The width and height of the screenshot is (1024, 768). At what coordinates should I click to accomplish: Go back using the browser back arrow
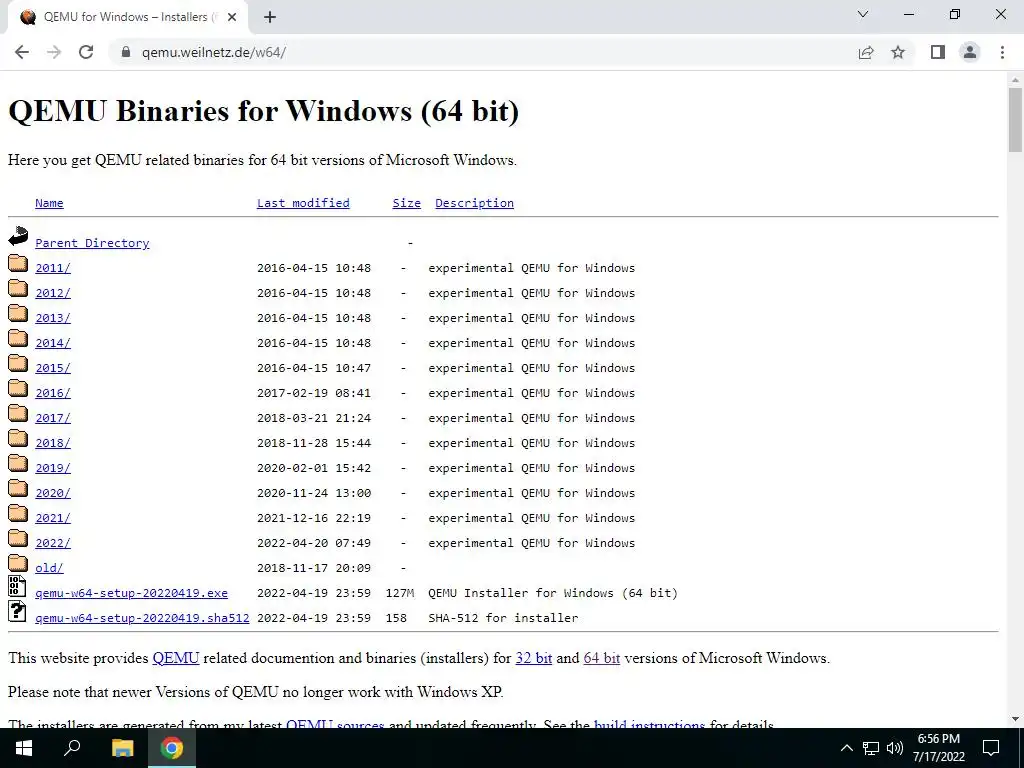pyautogui.click(x=22, y=52)
